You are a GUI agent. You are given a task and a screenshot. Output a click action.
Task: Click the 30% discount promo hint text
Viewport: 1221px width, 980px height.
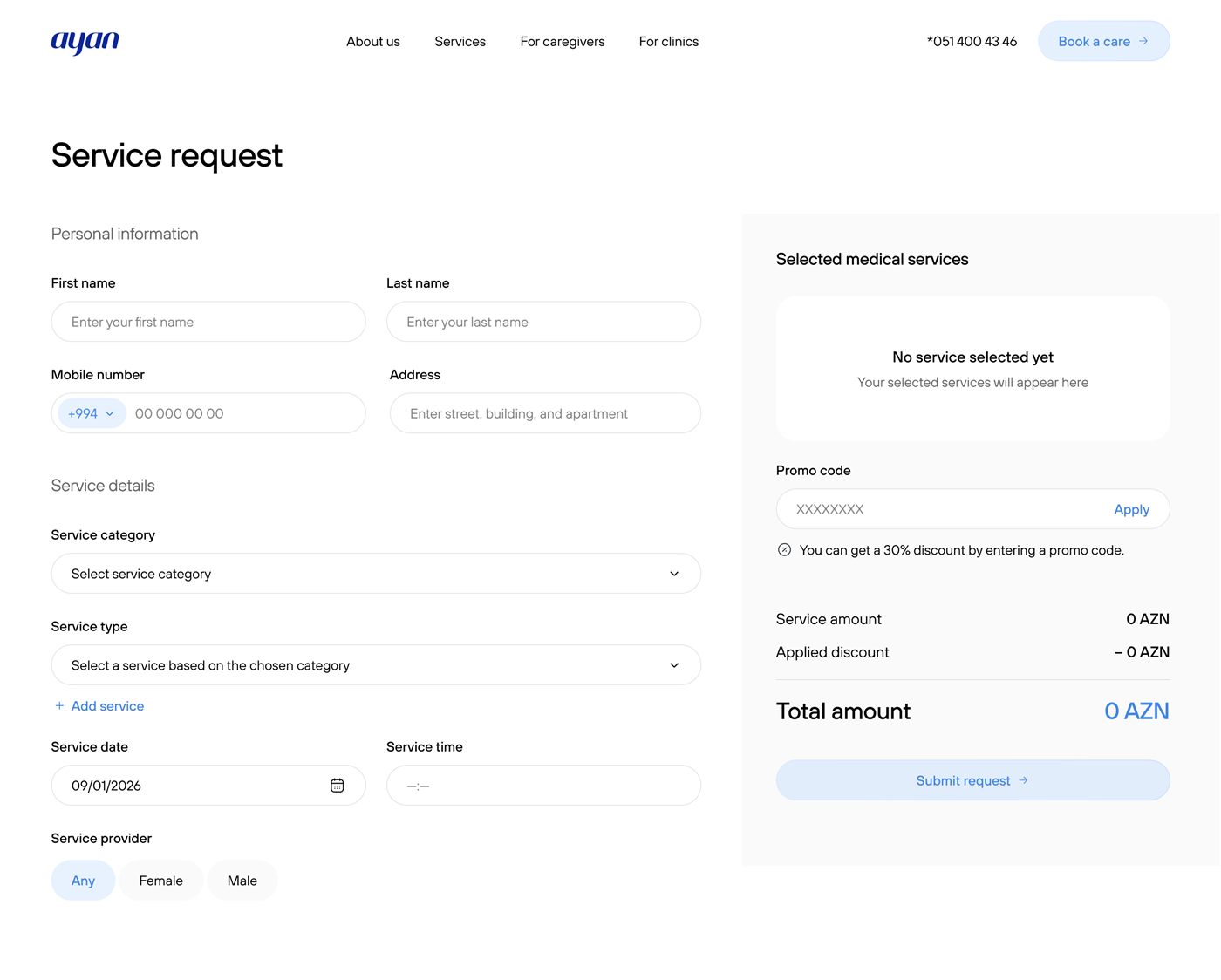[962, 550]
